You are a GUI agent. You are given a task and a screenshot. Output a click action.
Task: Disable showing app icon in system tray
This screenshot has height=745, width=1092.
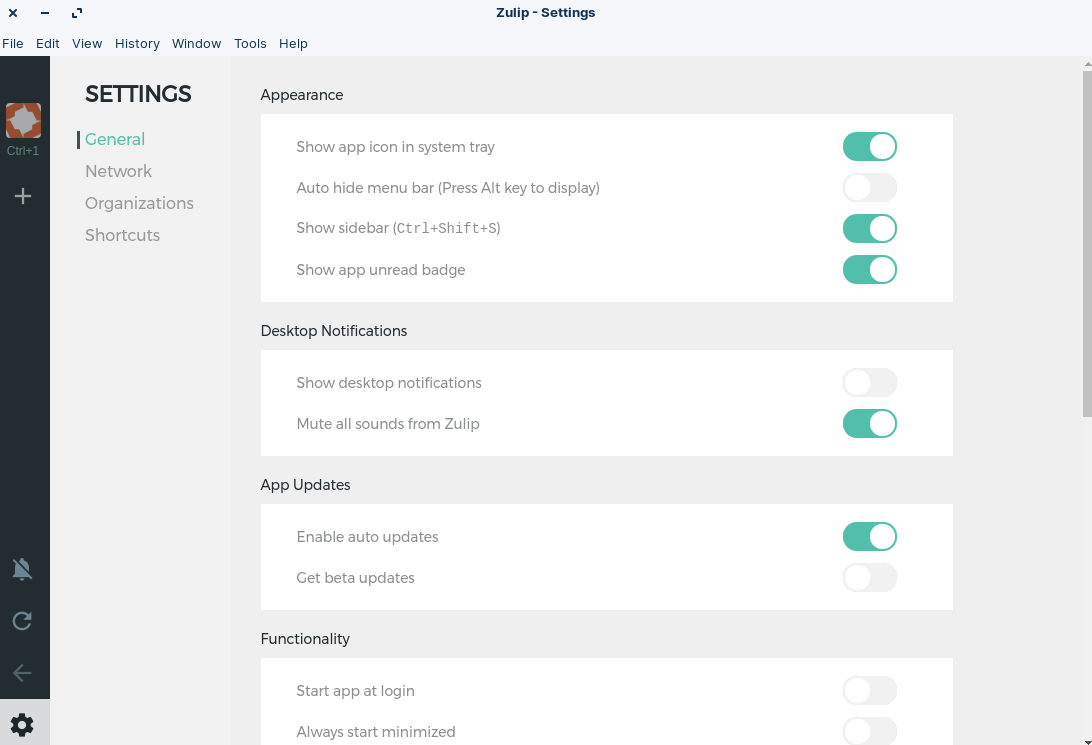tap(869, 146)
